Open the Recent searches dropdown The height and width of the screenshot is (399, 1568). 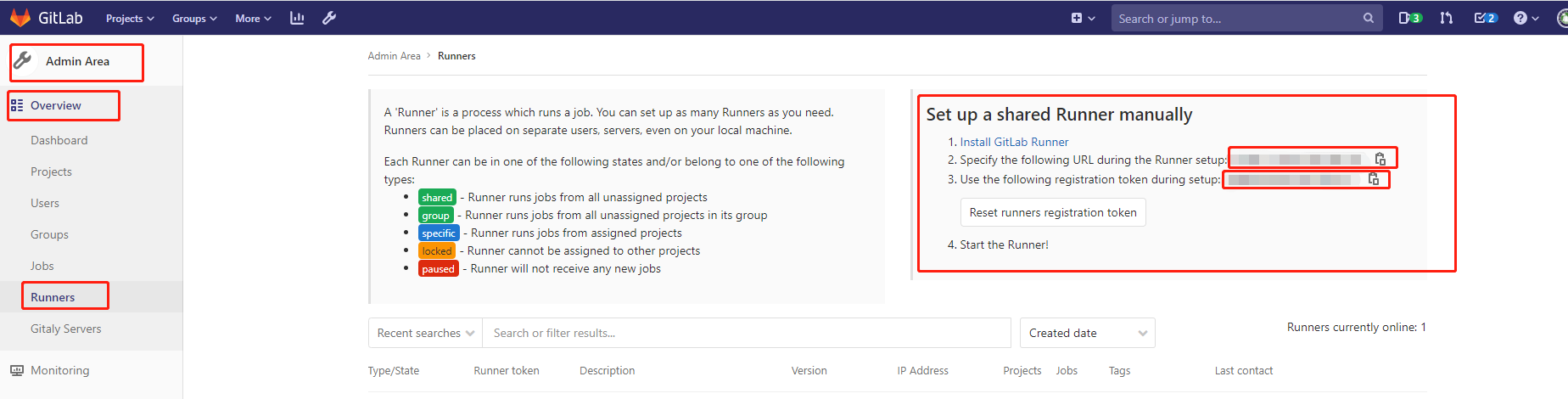tap(425, 333)
